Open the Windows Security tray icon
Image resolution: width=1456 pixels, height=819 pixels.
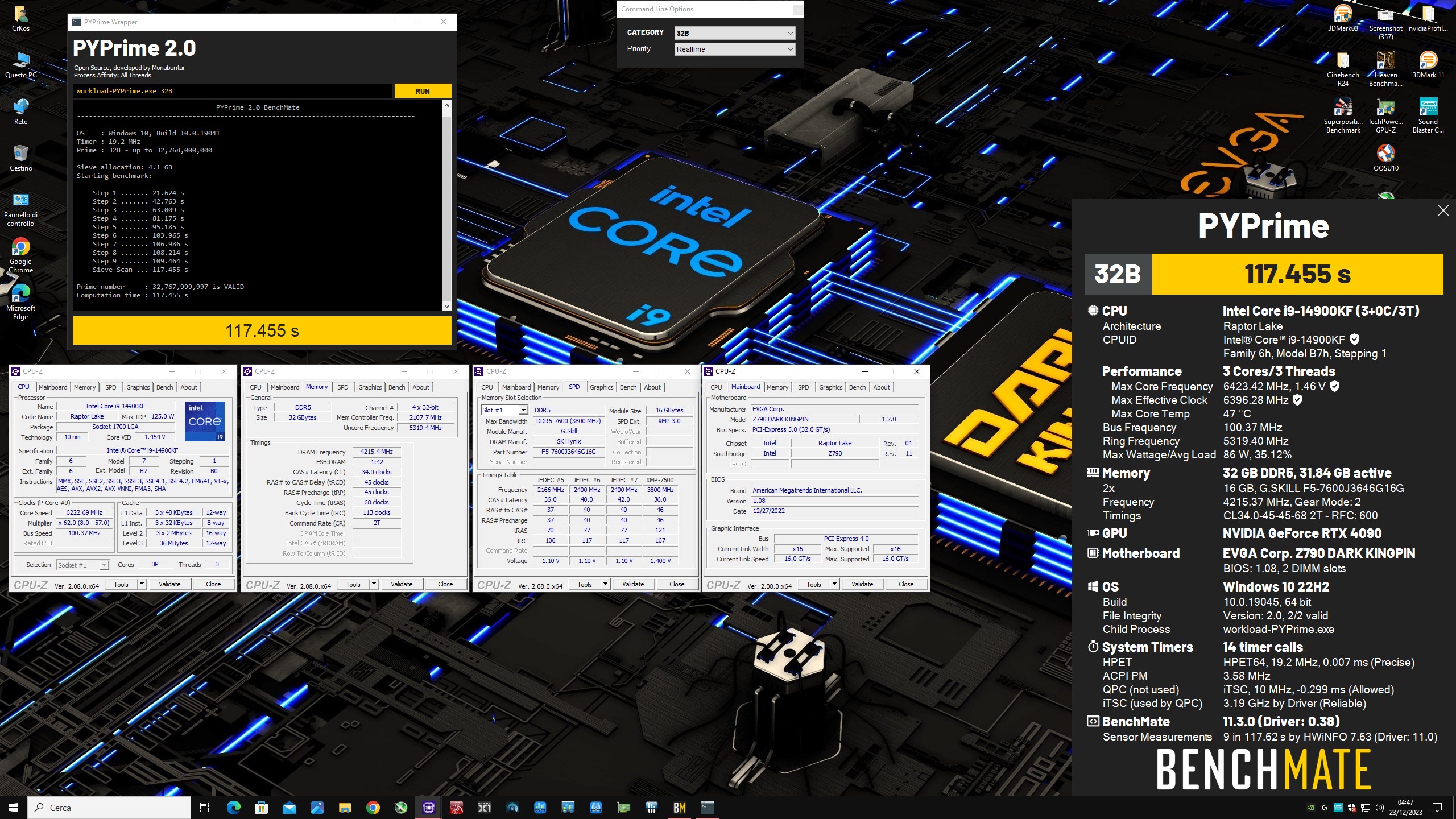[1352, 808]
